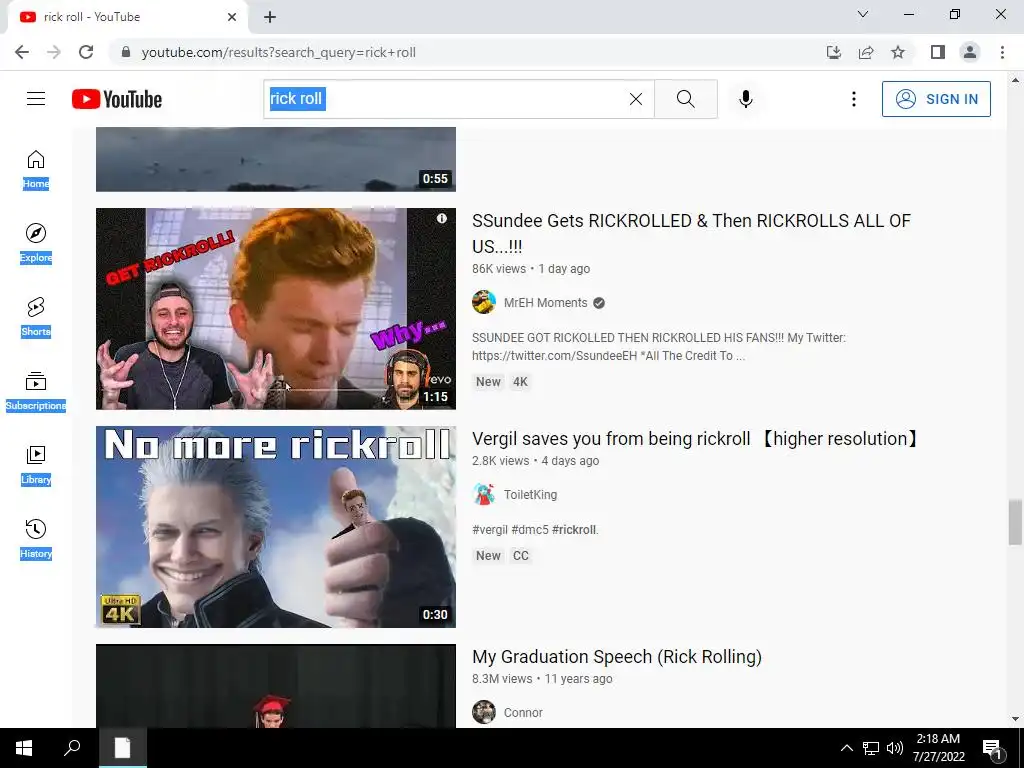Screen dimensions: 1024x768
Task: Open Vergil saves you from rickroll thumbnail
Action: coord(276,527)
